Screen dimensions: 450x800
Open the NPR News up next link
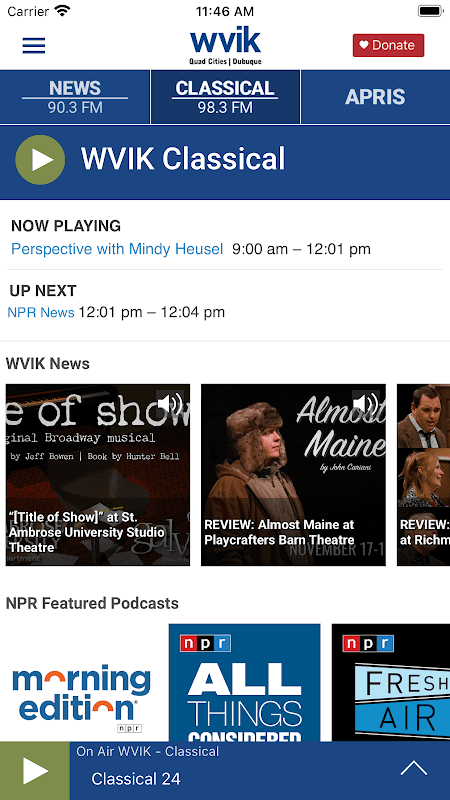tap(41, 312)
